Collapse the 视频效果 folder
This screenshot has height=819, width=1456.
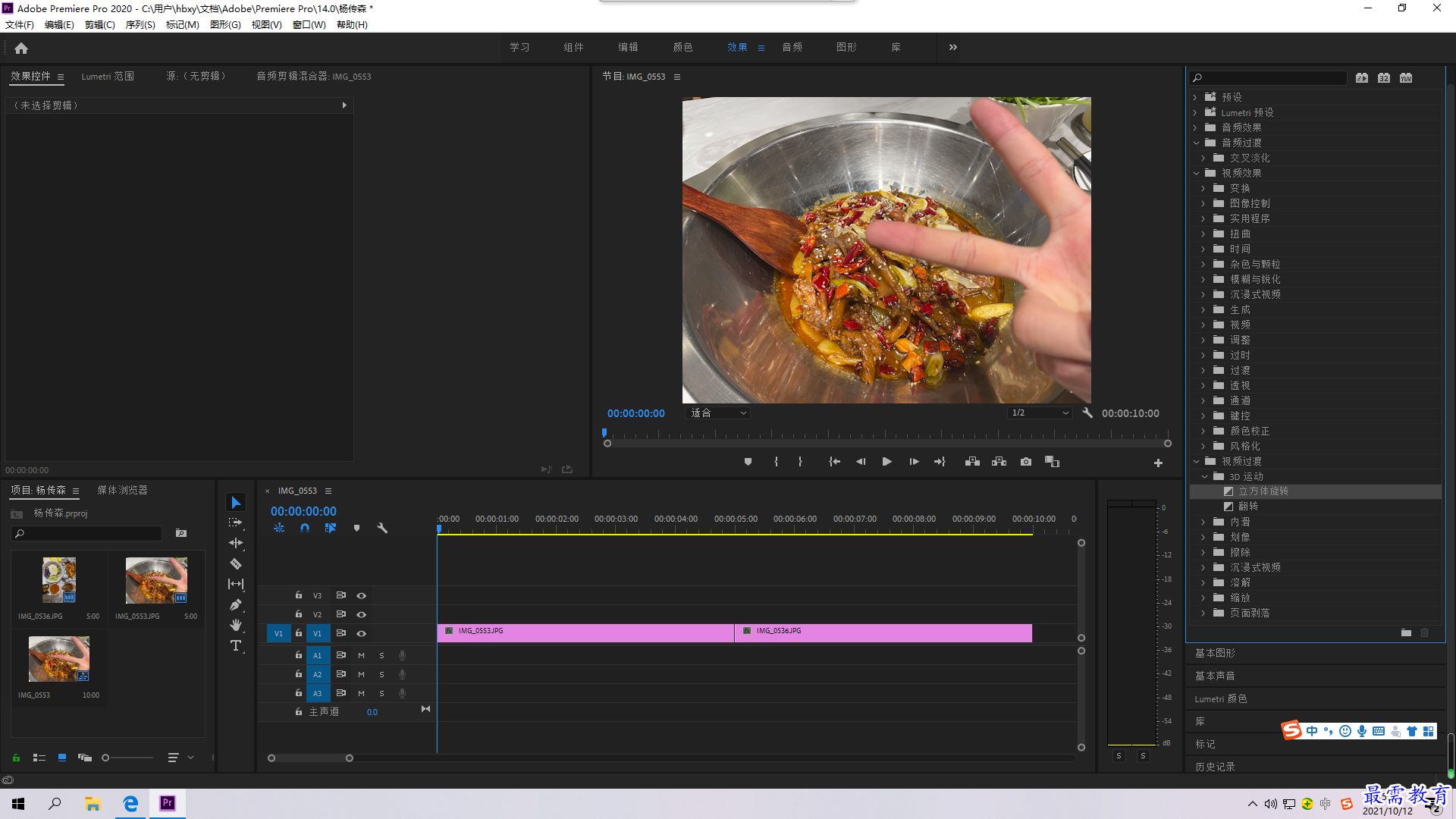[x=1197, y=174]
